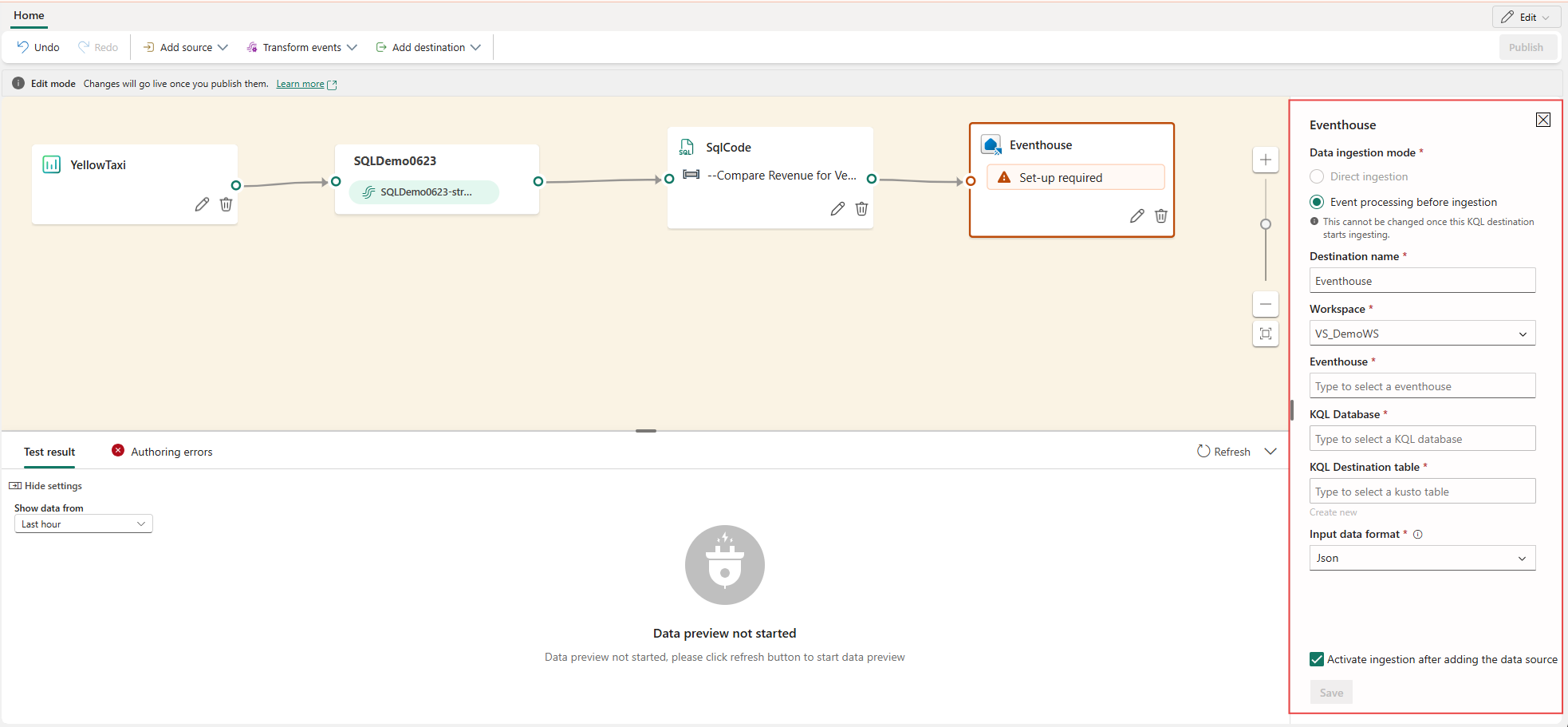Viewport: 1568px width, 727px height.
Task: Edit the Eventhouse node
Action: pos(1137,215)
